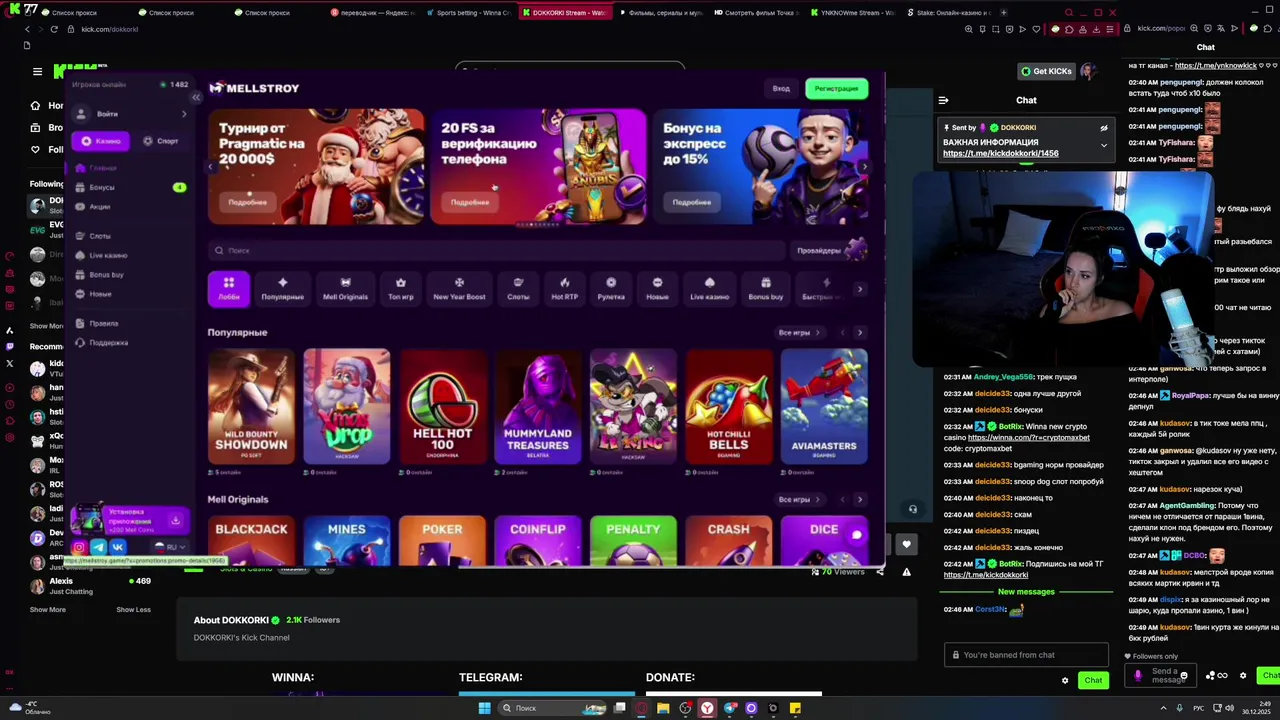The width and height of the screenshot is (1280, 720).
Task: Open the Coinflip original game
Action: point(538,540)
